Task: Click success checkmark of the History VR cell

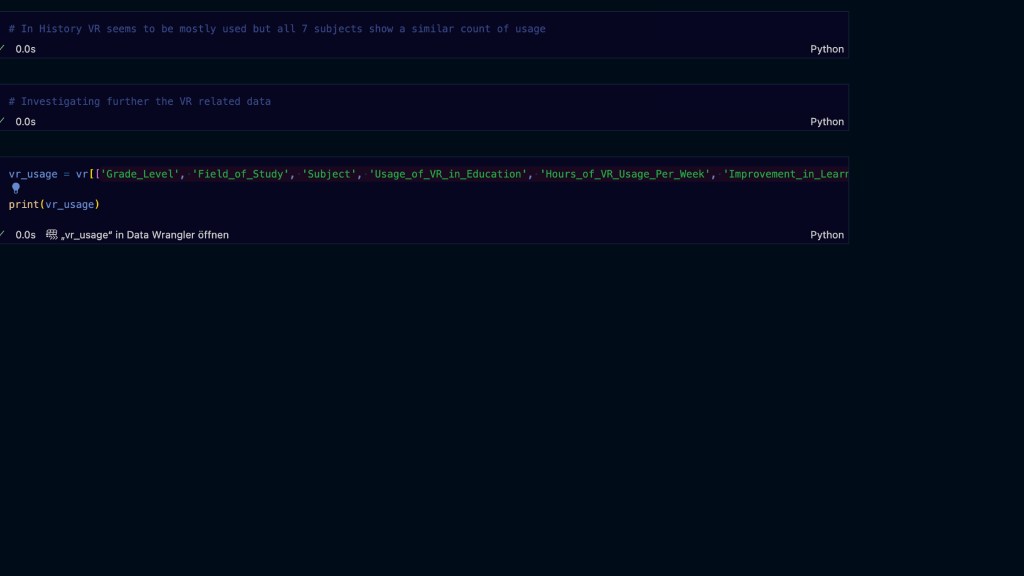Action: tap(3, 48)
